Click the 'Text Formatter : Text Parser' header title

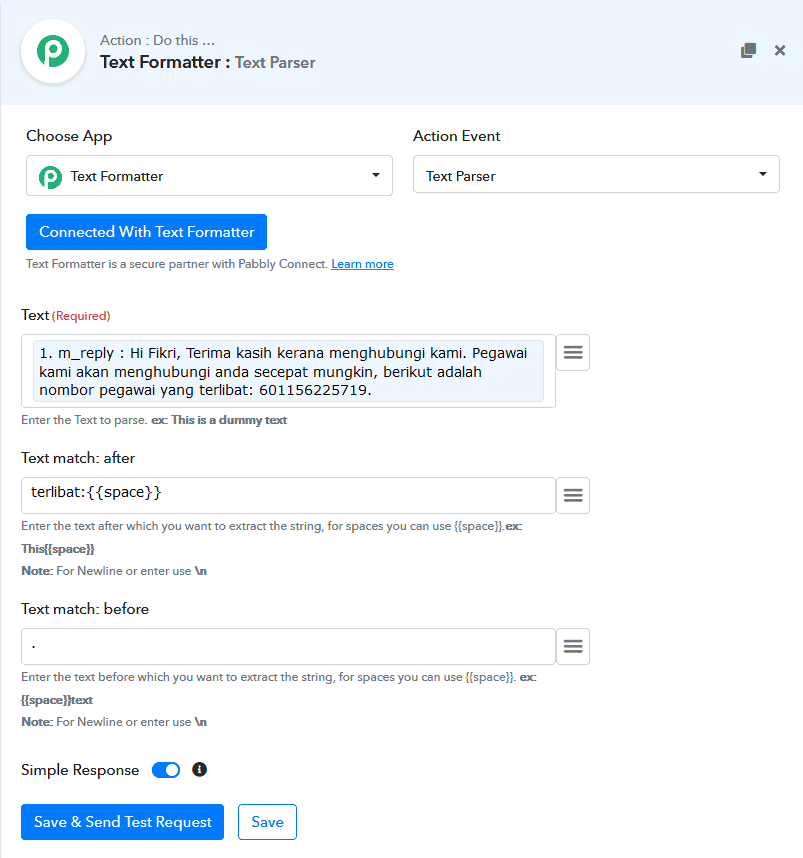(207, 62)
